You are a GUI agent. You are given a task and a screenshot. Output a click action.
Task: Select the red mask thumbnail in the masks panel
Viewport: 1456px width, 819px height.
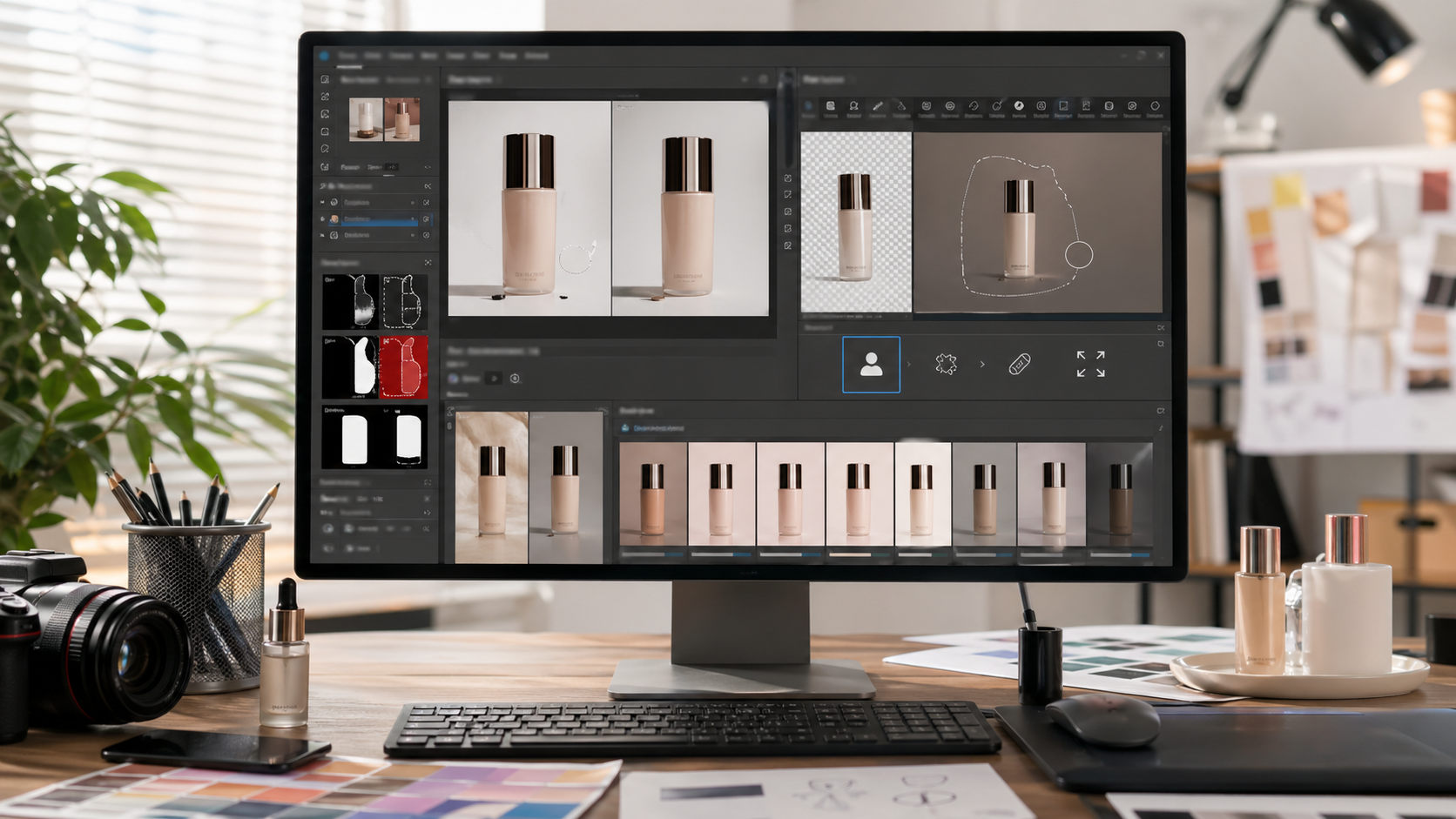(x=405, y=365)
